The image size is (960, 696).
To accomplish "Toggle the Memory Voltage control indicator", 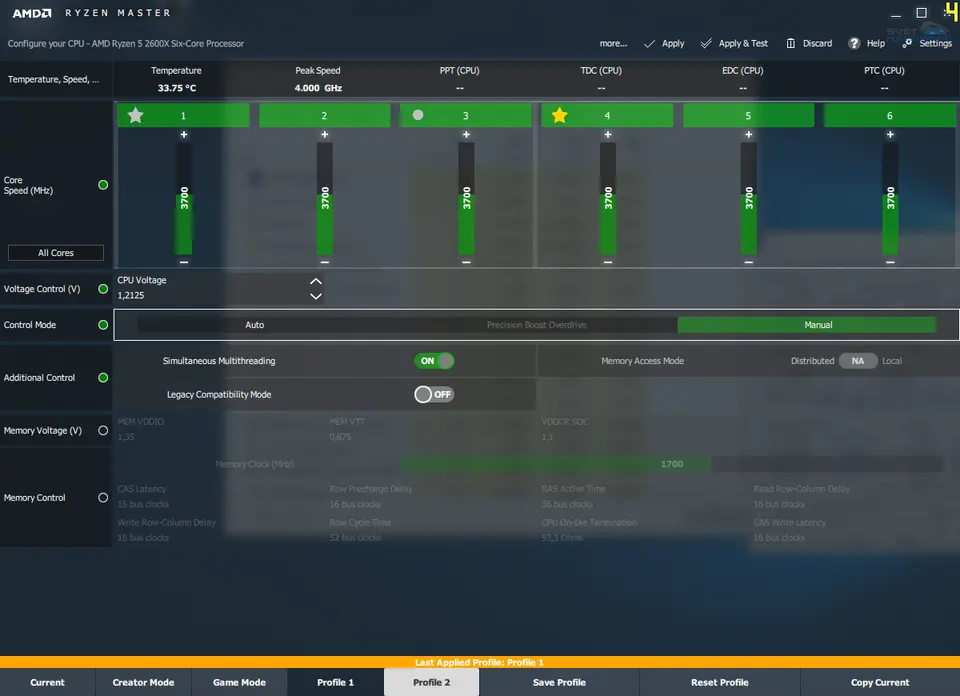I will [x=103, y=431].
